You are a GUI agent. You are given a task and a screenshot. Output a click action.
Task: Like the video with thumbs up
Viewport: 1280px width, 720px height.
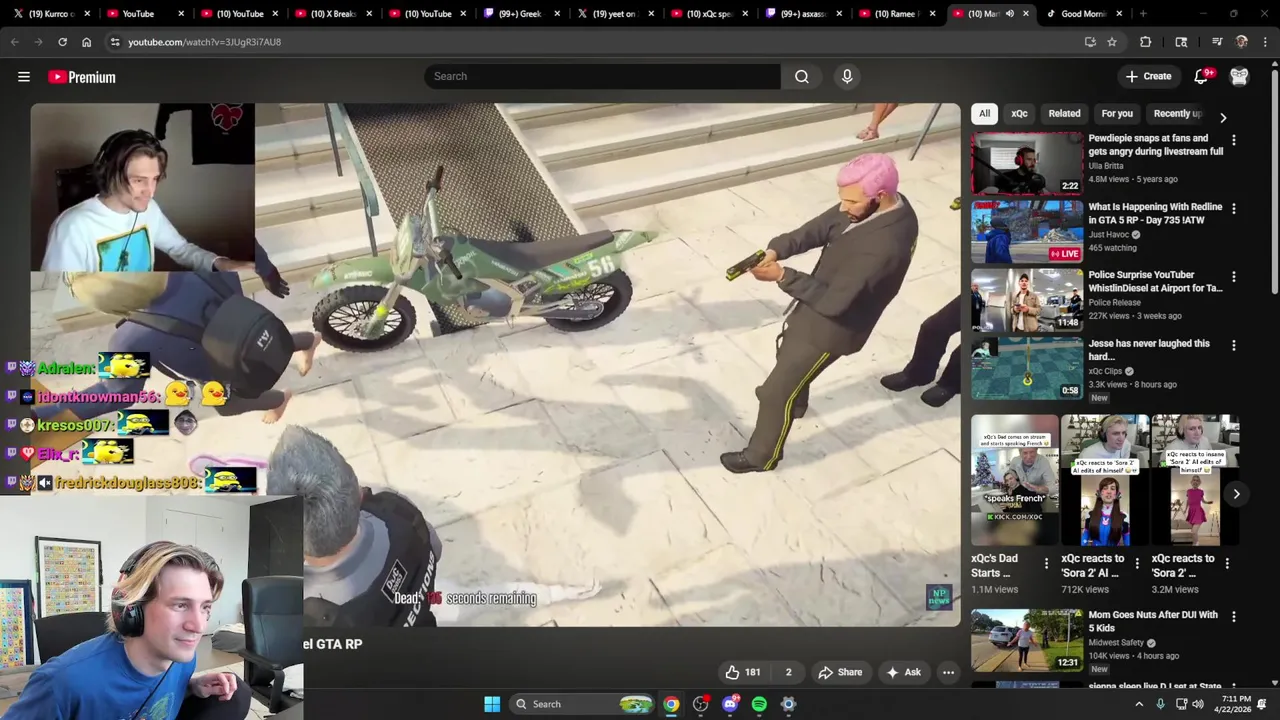(742, 672)
